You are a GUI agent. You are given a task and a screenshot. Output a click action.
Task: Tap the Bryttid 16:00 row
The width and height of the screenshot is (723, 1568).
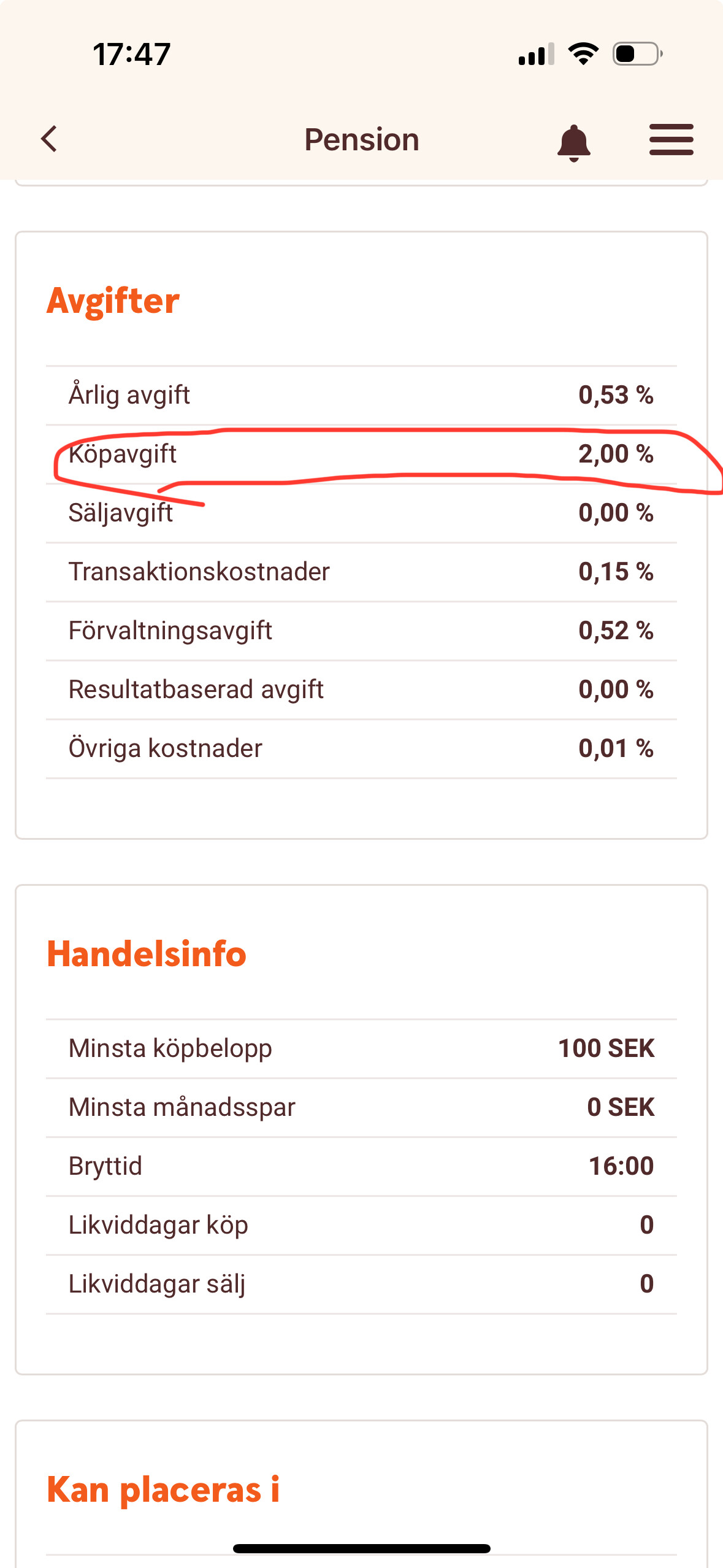tap(361, 1166)
